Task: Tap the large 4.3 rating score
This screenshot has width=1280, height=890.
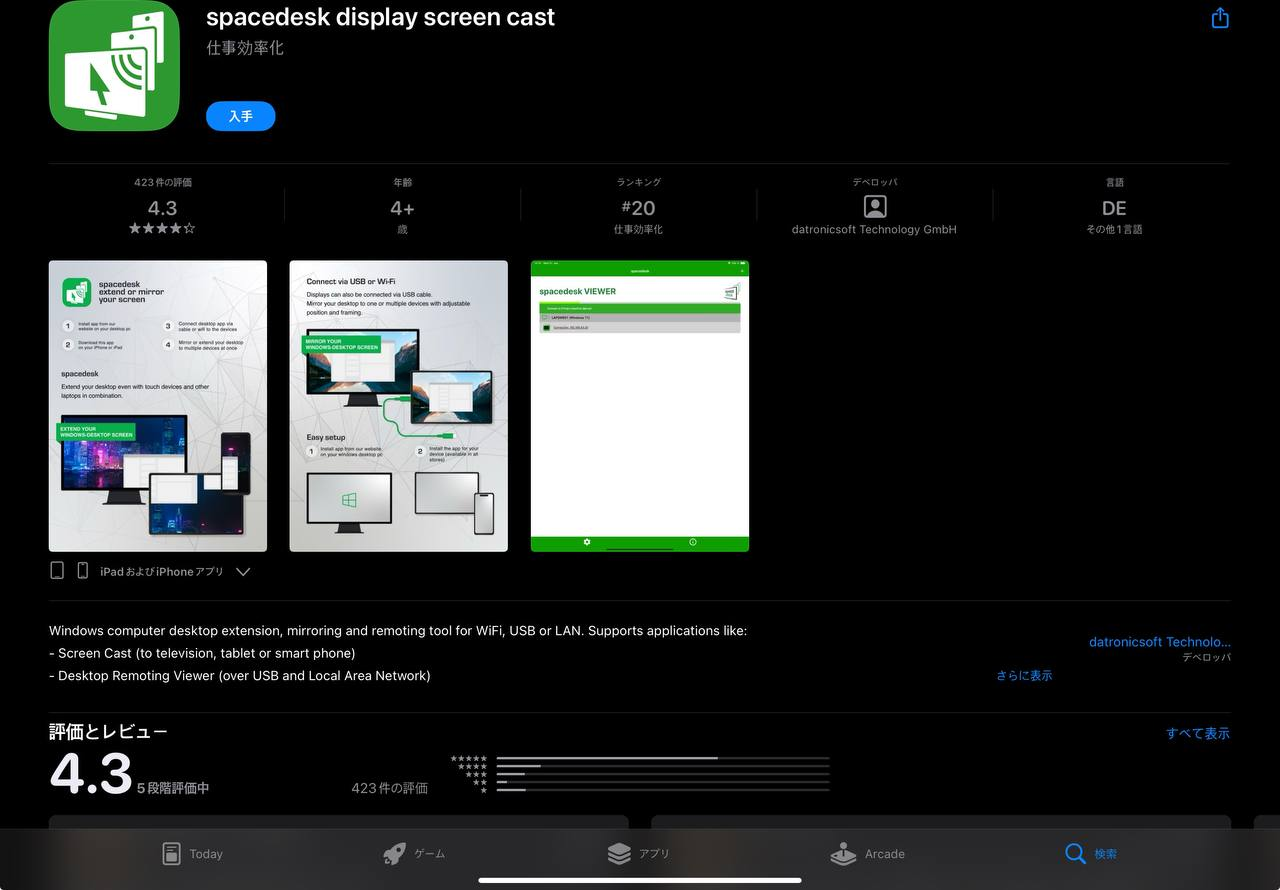Action: 91,774
